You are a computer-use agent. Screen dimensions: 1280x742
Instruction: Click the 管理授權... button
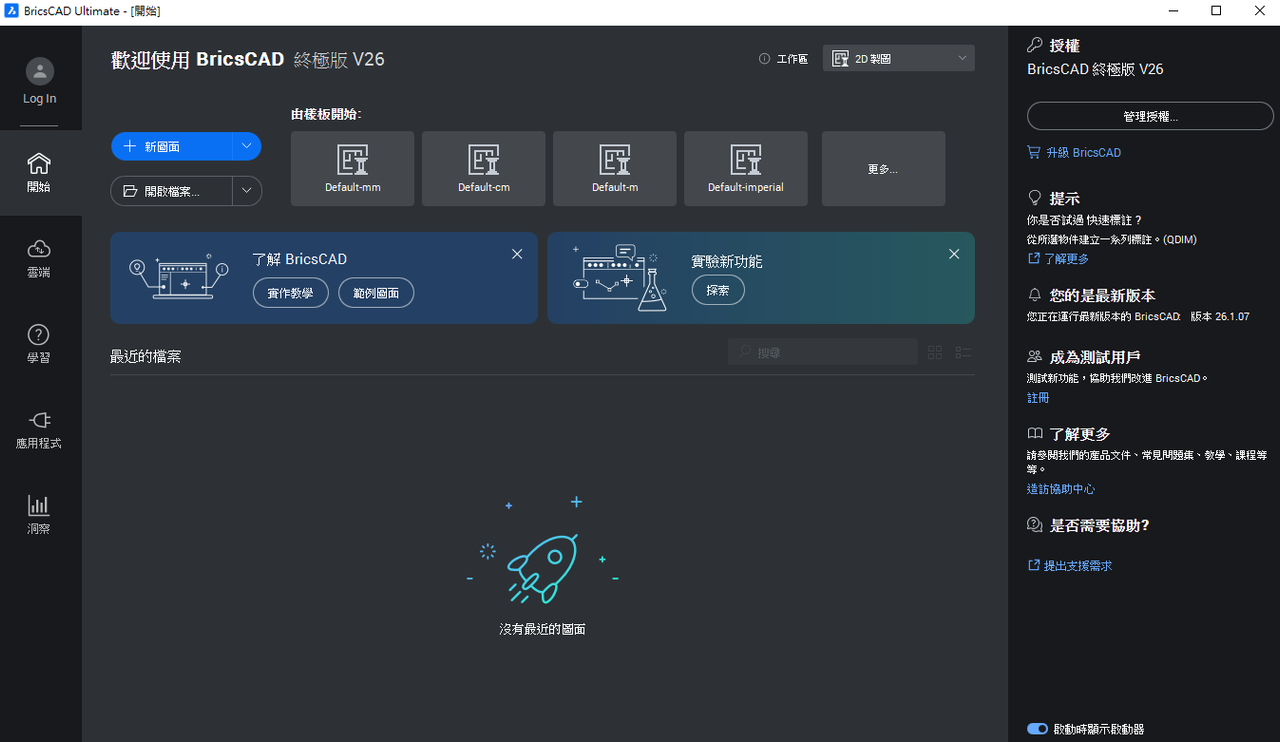pos(1150,116)
